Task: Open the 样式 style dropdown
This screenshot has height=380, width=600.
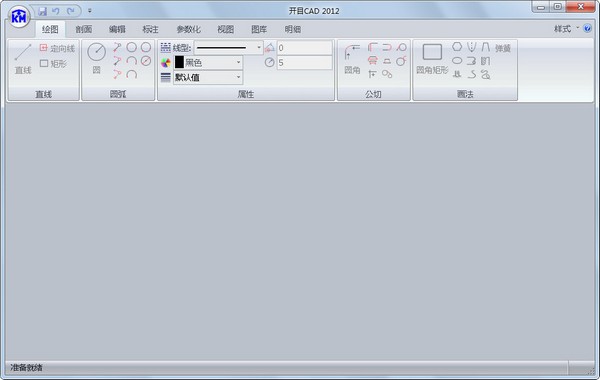Action: point(566,29)
